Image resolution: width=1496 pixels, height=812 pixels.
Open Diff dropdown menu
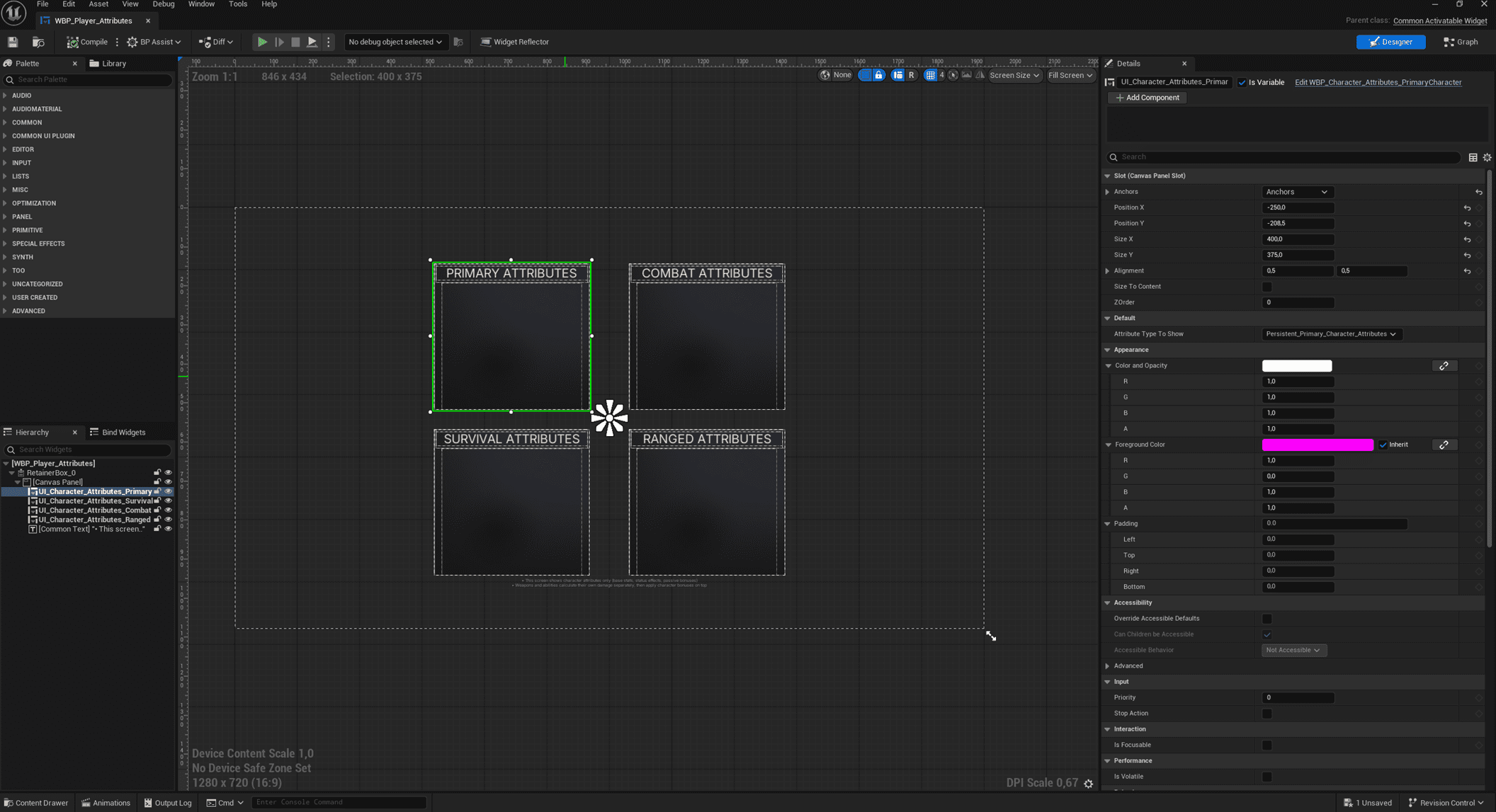coord(216,42)
